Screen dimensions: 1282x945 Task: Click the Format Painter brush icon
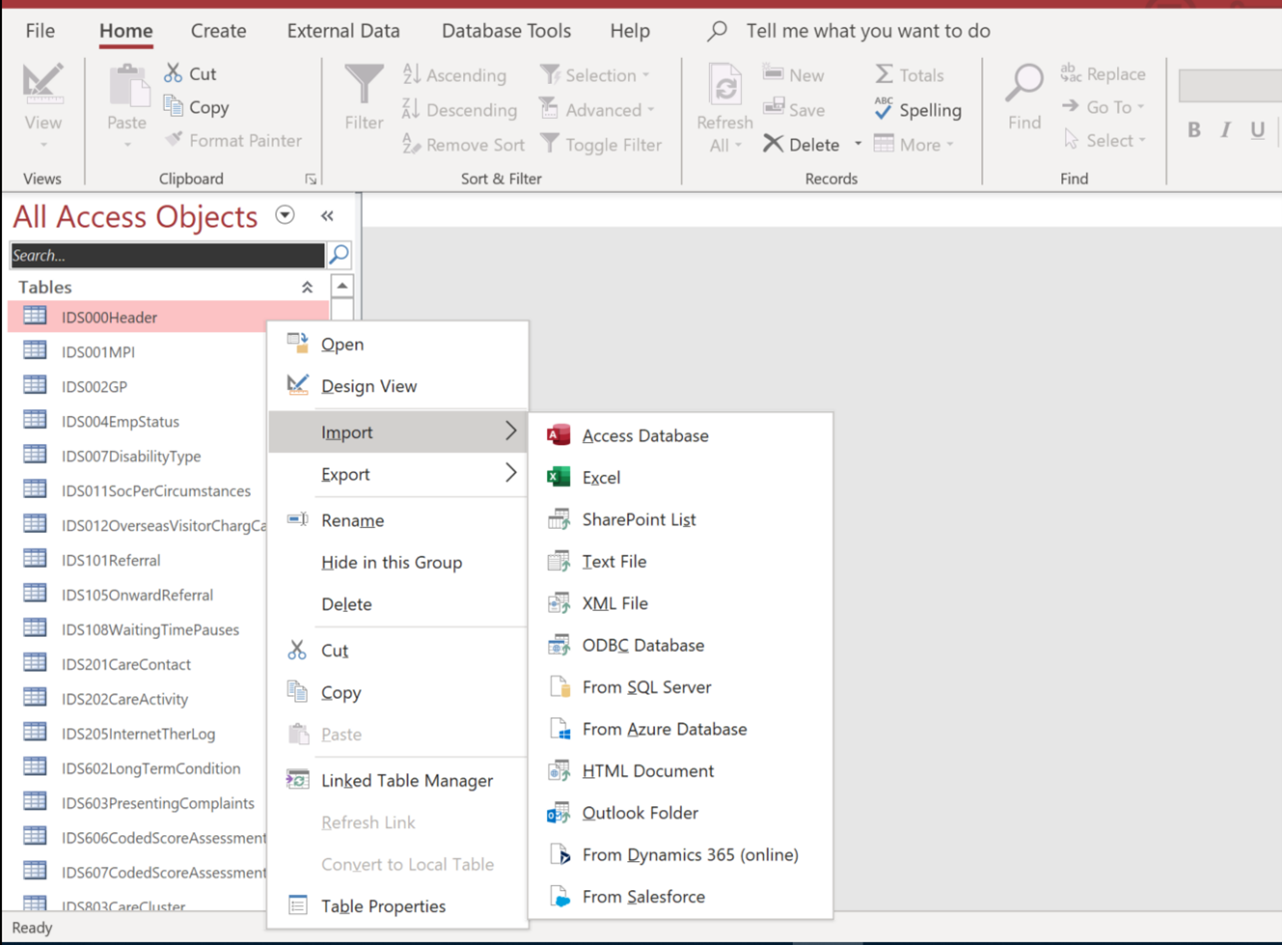(x=174, y=140)
